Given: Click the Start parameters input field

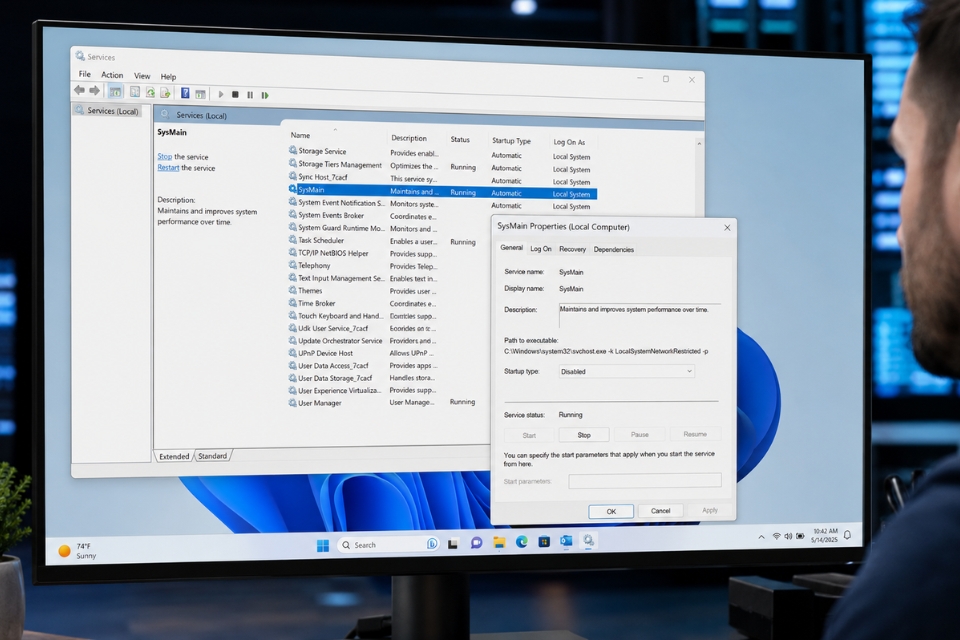Looking at the screenshot, I should 645,481.
